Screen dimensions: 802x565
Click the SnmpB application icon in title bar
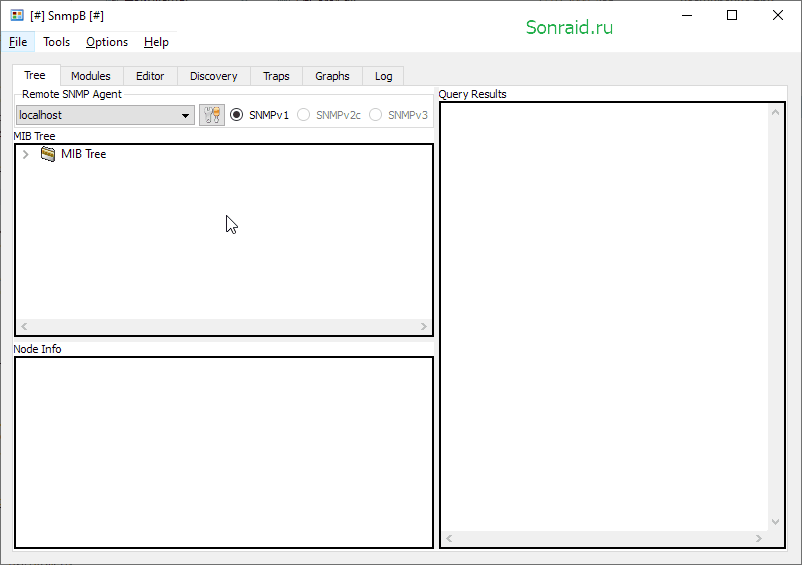coord(17,15)
